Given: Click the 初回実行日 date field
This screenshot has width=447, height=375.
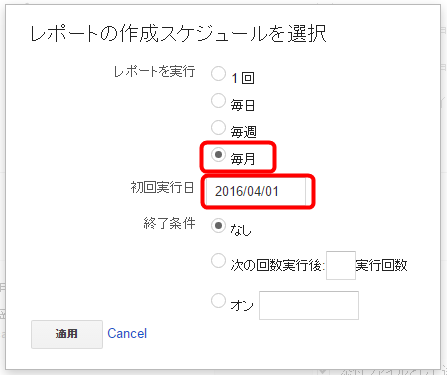Looking at the screenshot, I should pos(256,191).
